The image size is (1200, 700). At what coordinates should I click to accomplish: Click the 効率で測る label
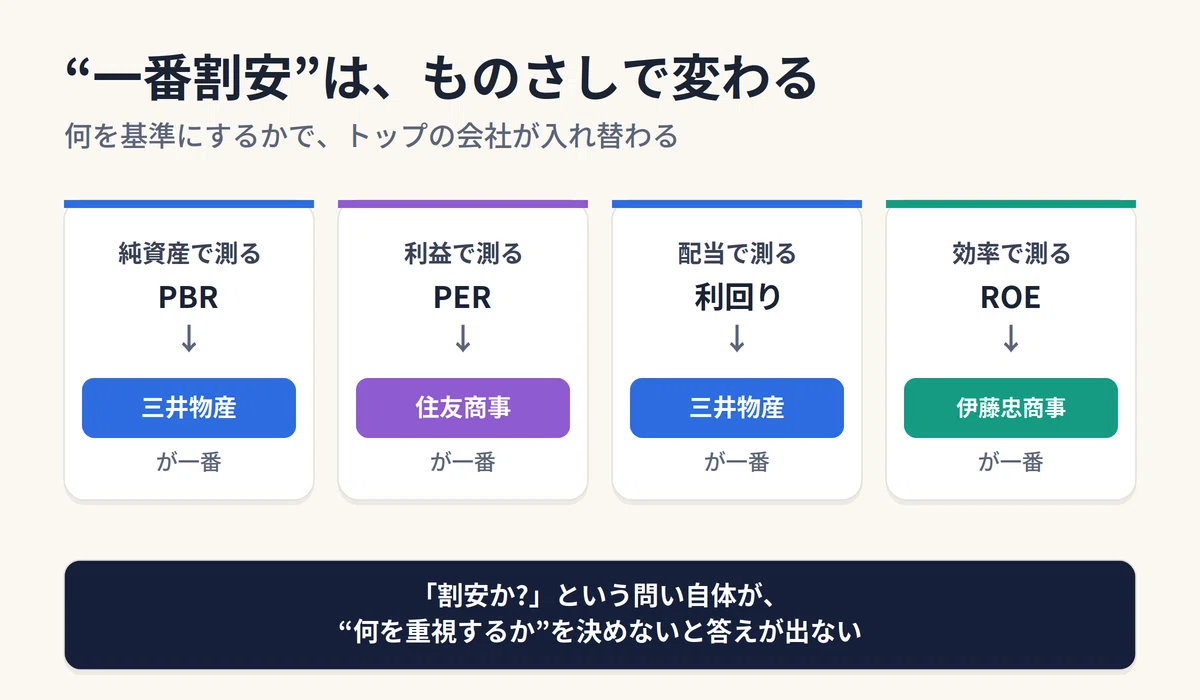click(1011, 254)
